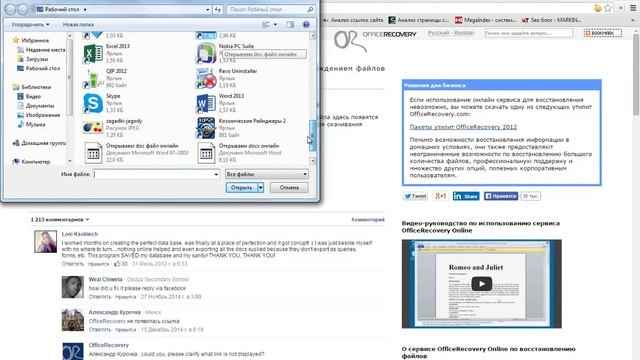Click the arrow after Рабочий стол breadcrumb
The image size is (640, 360).
point(85,9)
